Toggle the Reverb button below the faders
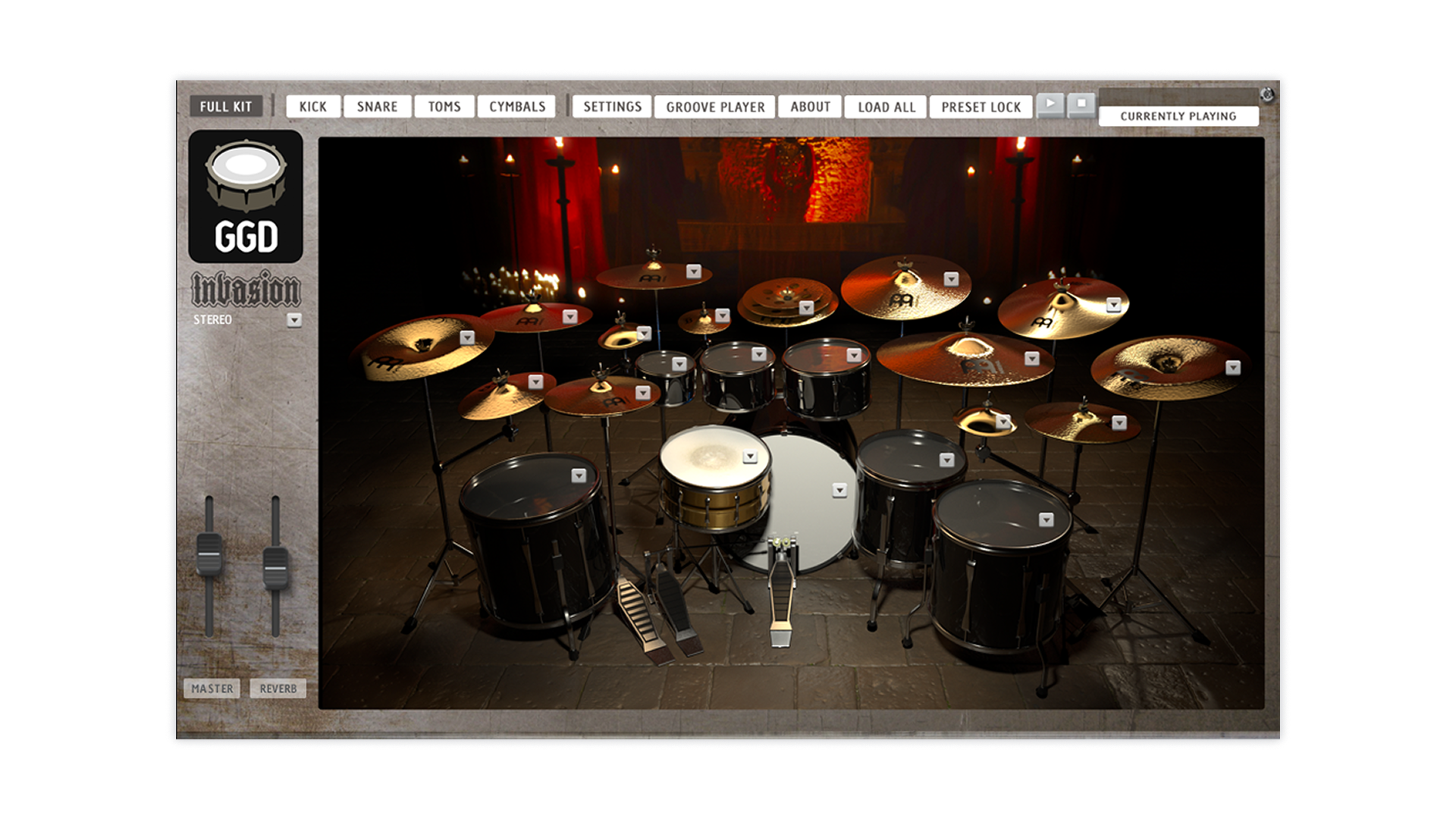Viewport: 1456px width, 819px height. (278, 689)
